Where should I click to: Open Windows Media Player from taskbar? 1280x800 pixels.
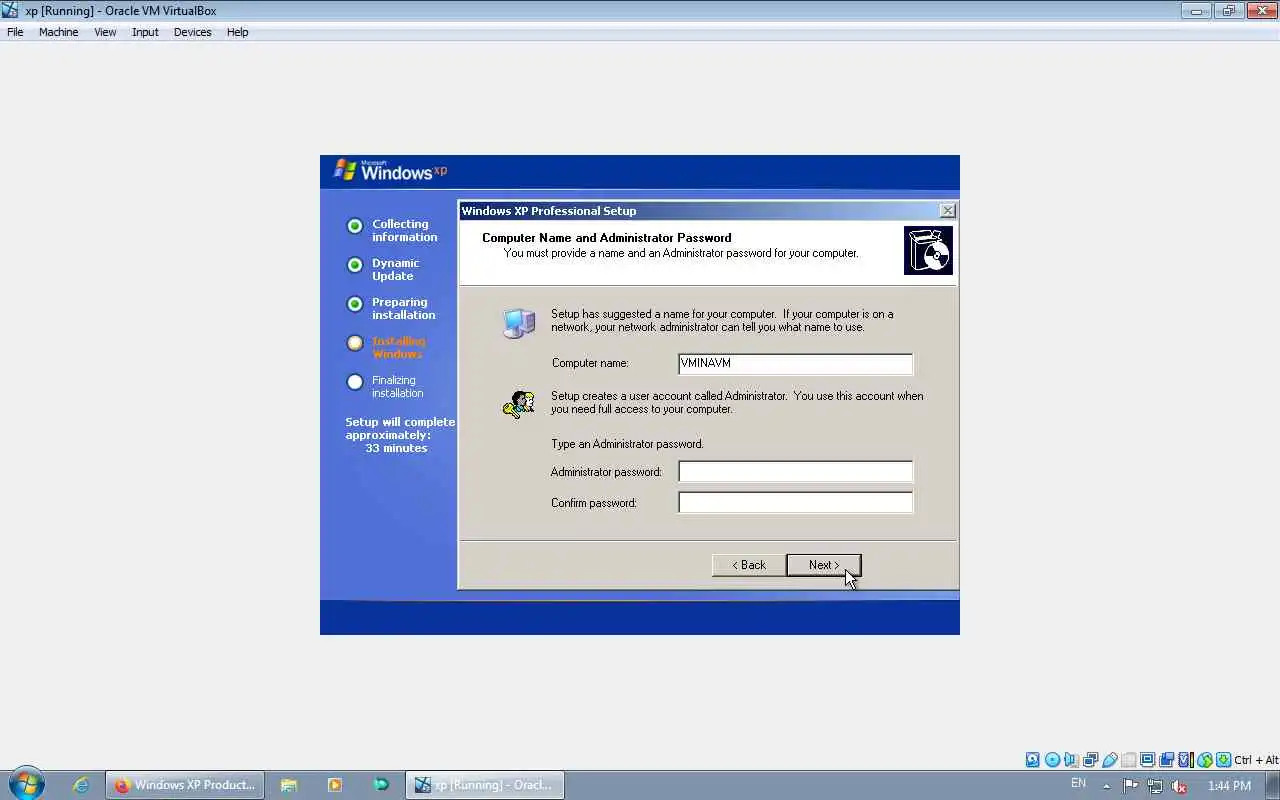coord(335,785)
